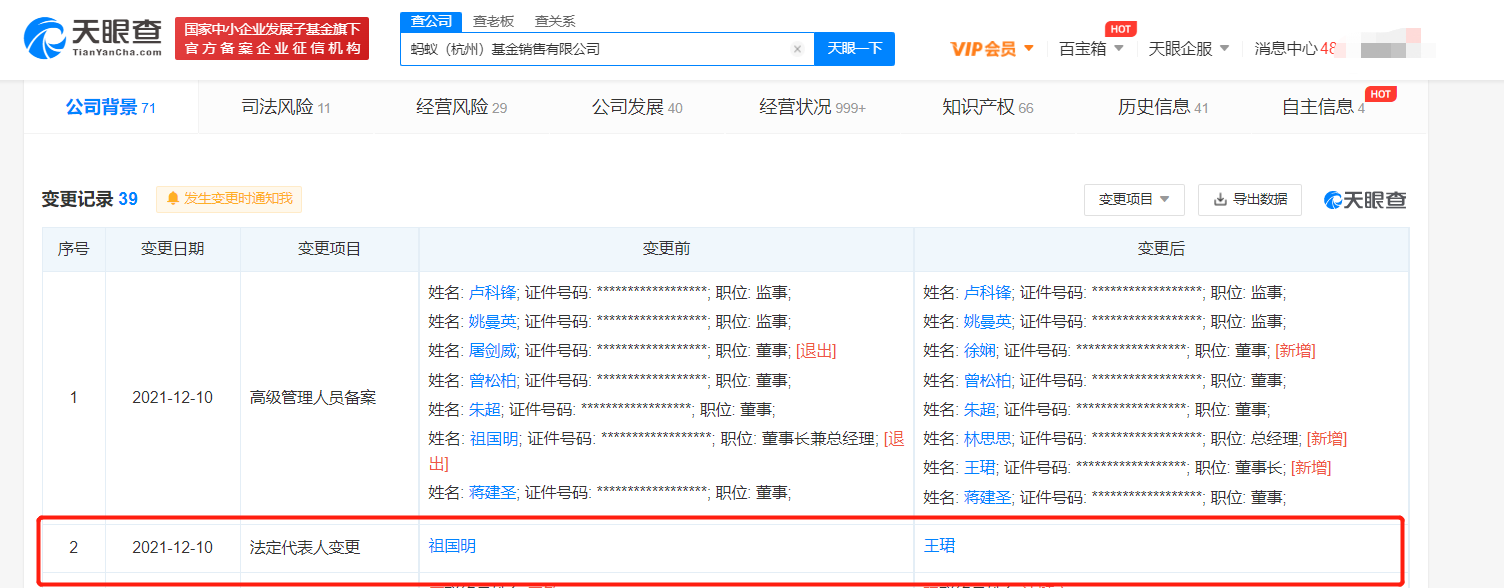Click the TianYanCha logo icon
This screenshot has height=588, width=1504.
pyautogui.click(x=46, y=39)
